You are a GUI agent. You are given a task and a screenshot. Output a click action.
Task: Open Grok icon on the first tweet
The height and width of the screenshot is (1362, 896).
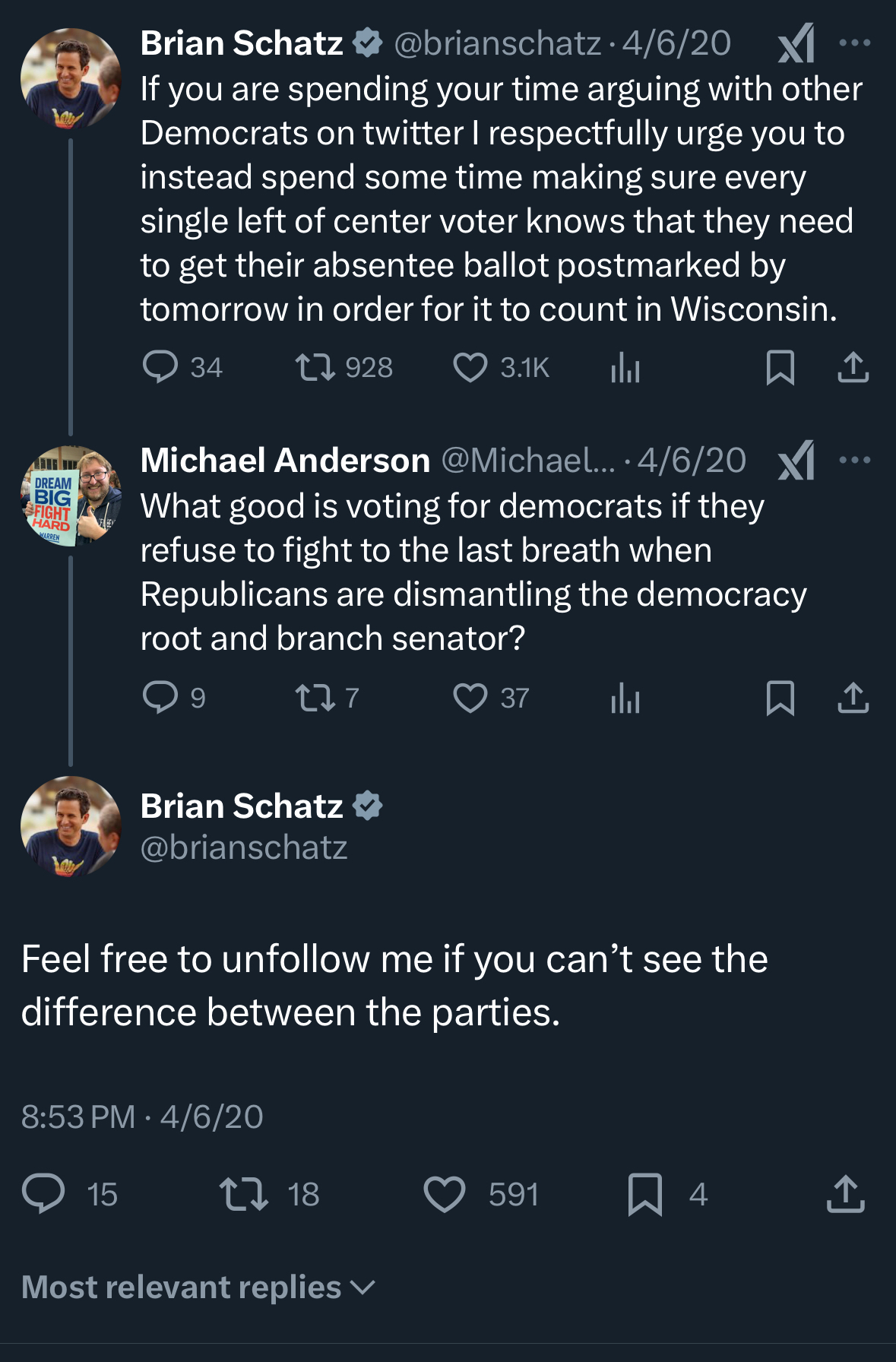[x=796, y=43]
